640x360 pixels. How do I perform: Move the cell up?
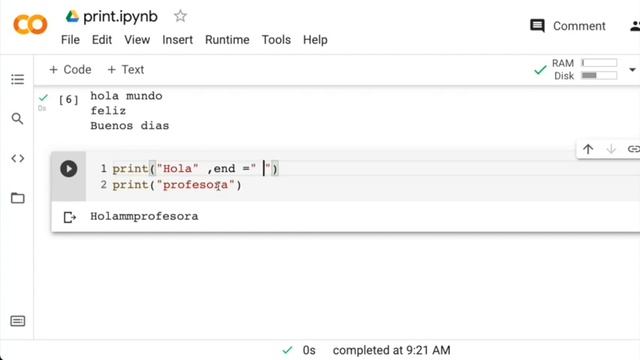pos(588,149)
